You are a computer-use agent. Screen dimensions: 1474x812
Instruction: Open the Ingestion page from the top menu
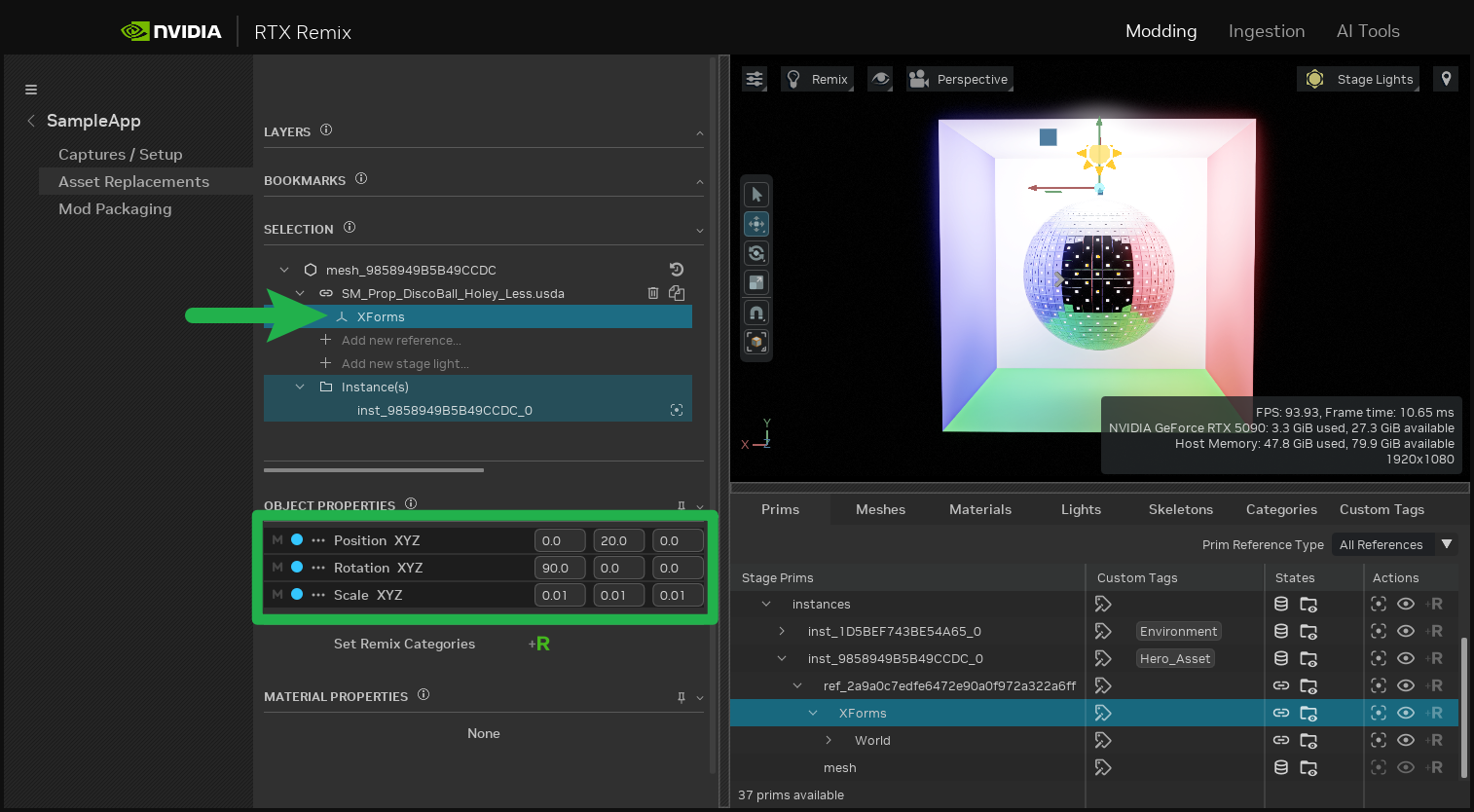[1266, 30]
